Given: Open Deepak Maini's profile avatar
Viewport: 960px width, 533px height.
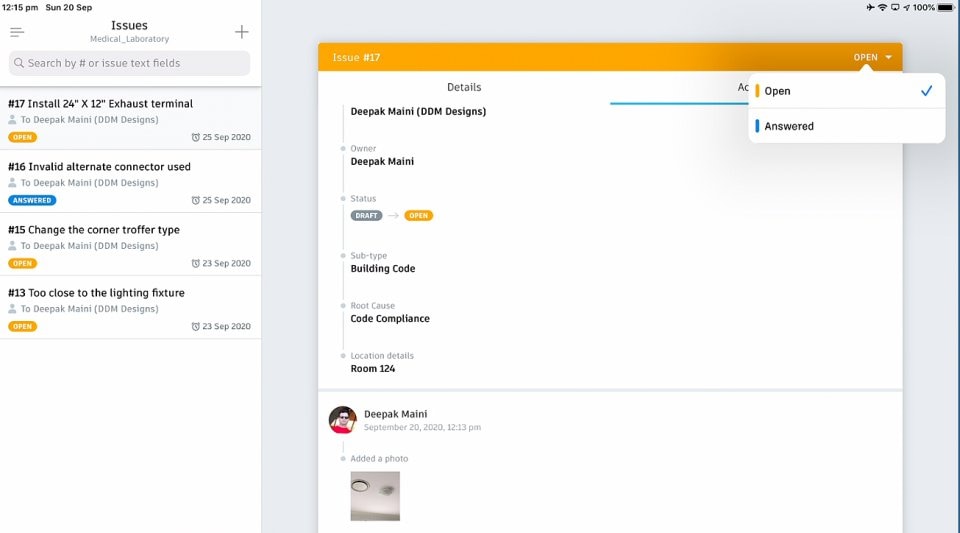Looking at the screenshot, I should (343, 420).
